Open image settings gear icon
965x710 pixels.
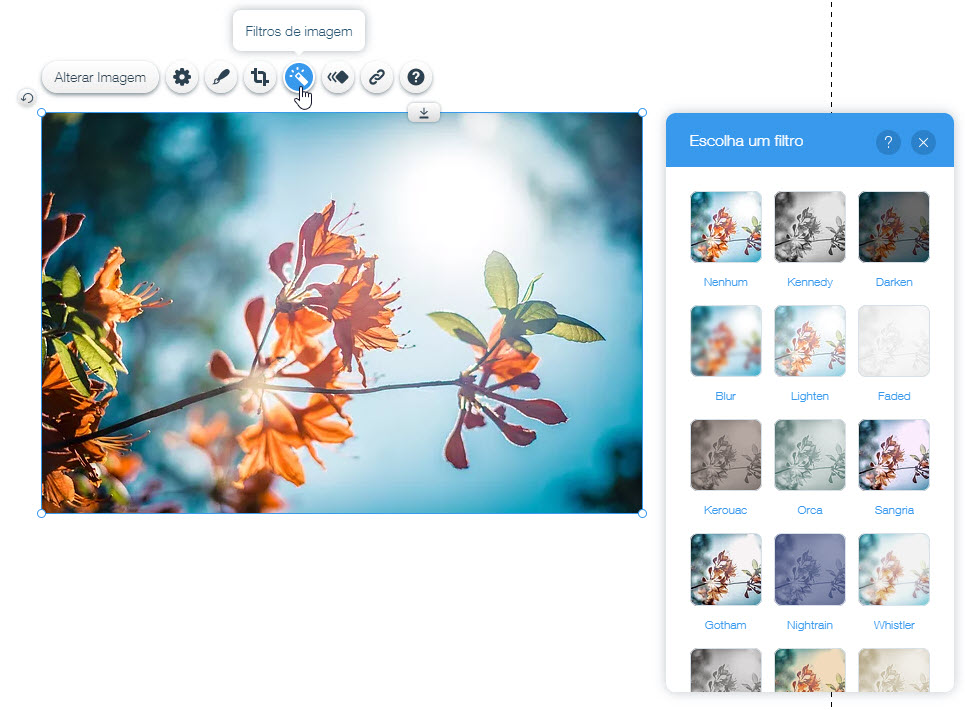click(181, 77)
